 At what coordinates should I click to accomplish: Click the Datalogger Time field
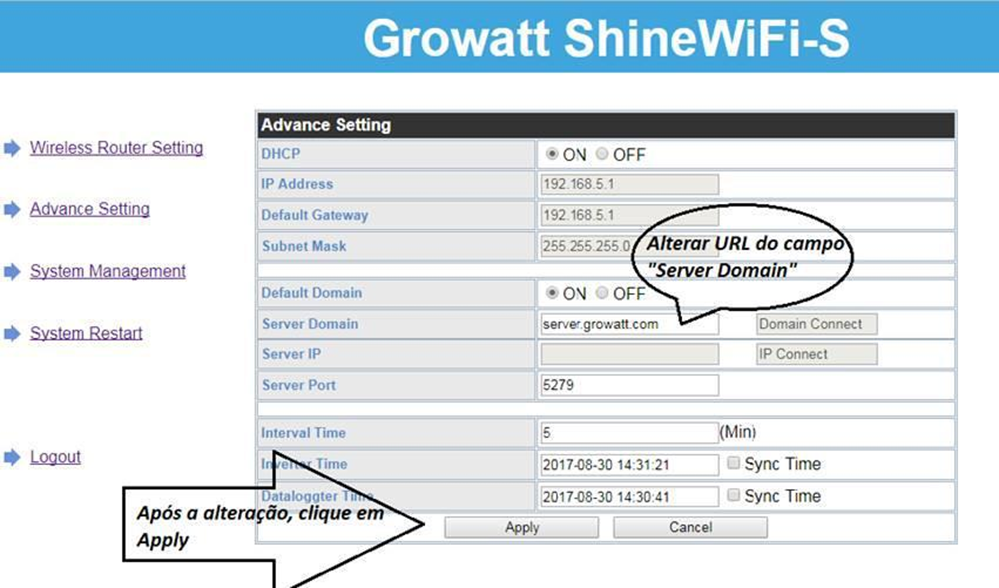tap(629, 496)
